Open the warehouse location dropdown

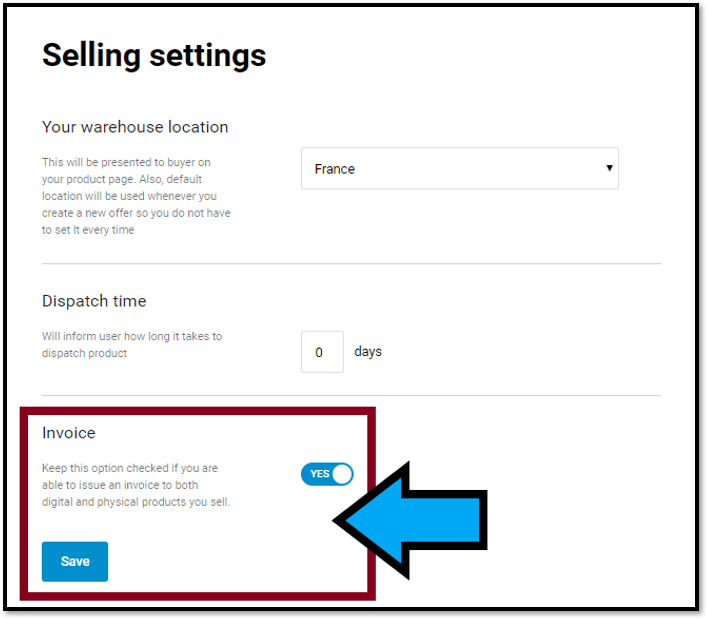(x=459, y=169)
